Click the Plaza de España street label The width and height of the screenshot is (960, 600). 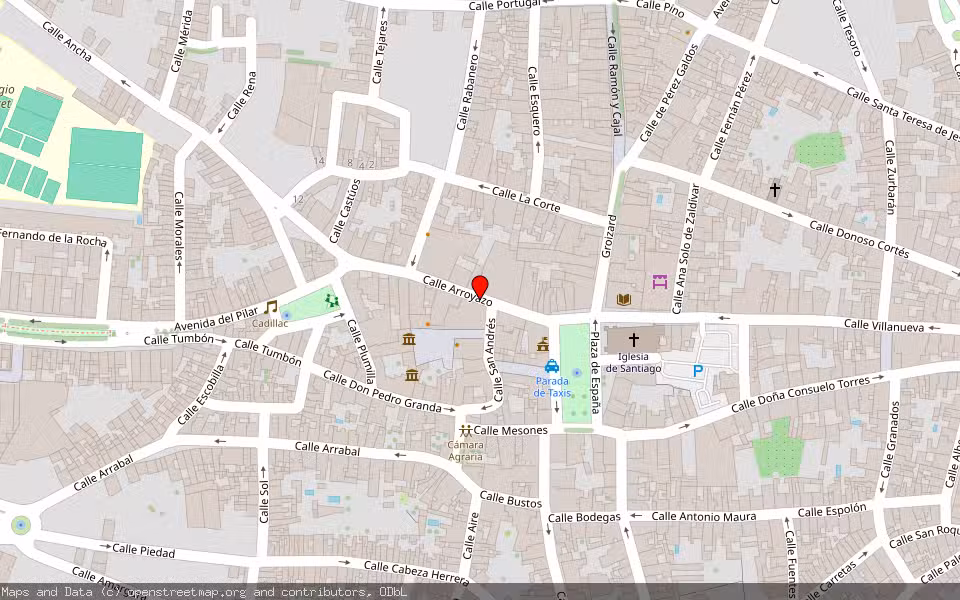pyautogui.click(x=594, y=372)
